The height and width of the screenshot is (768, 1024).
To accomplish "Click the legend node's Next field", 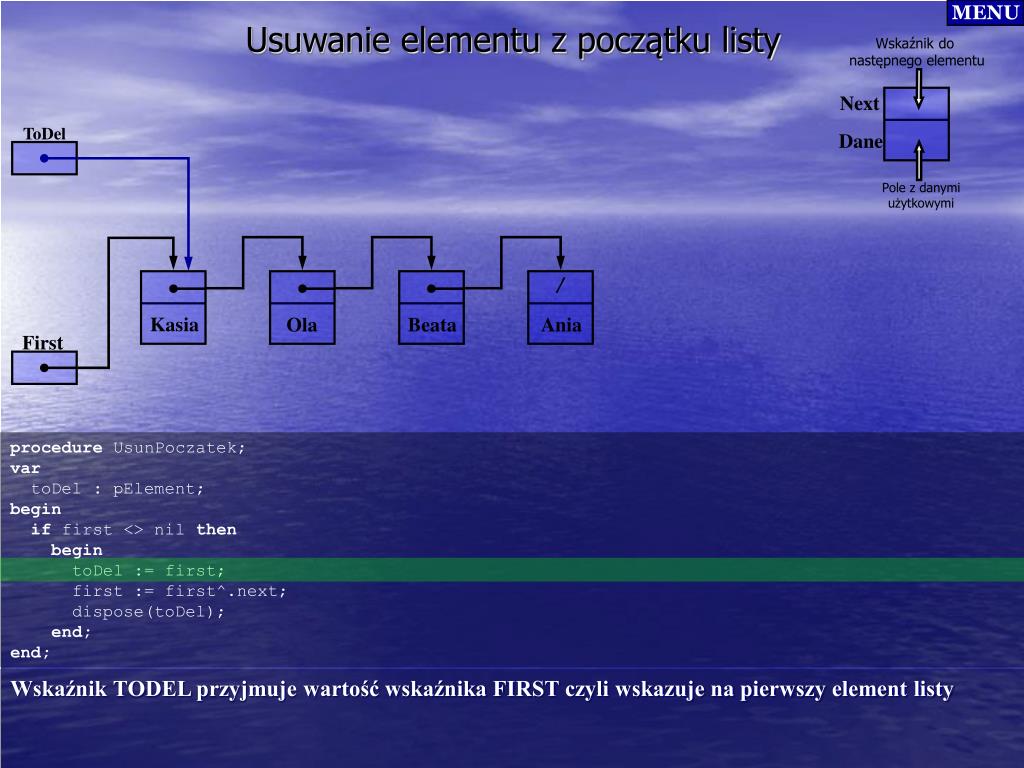I will click(916, 104).
